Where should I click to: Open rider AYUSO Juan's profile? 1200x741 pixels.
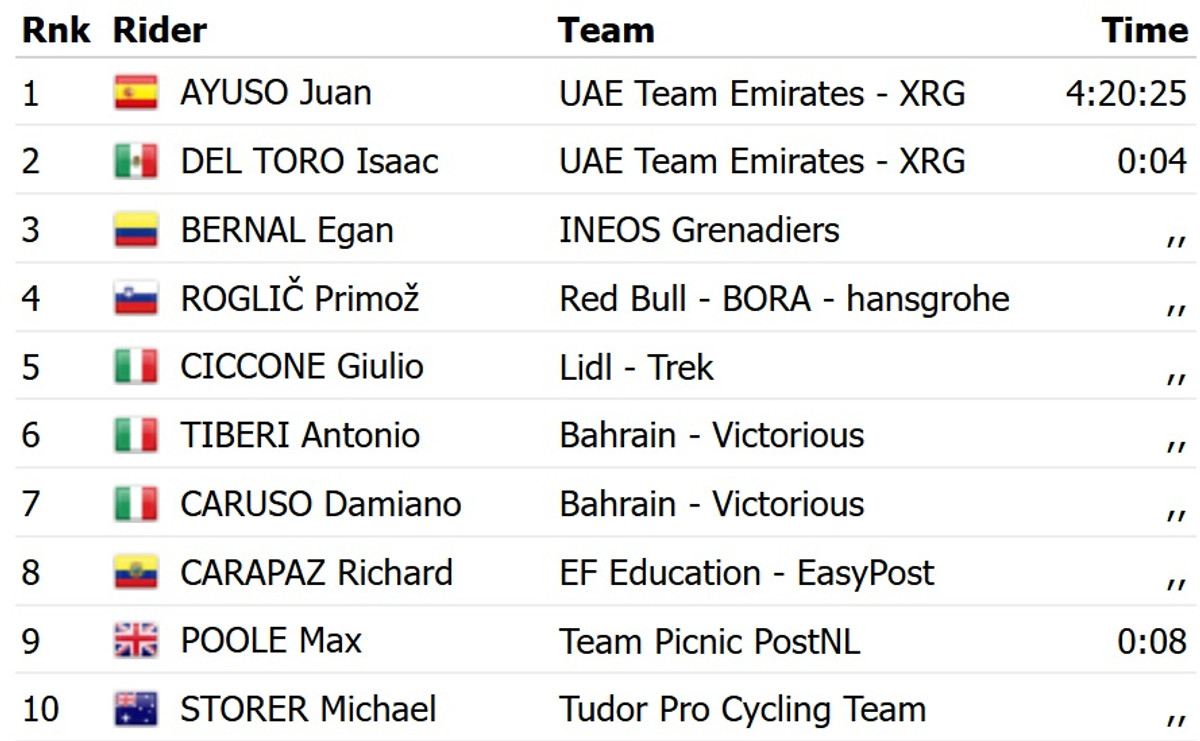click(x=275, y=93)
